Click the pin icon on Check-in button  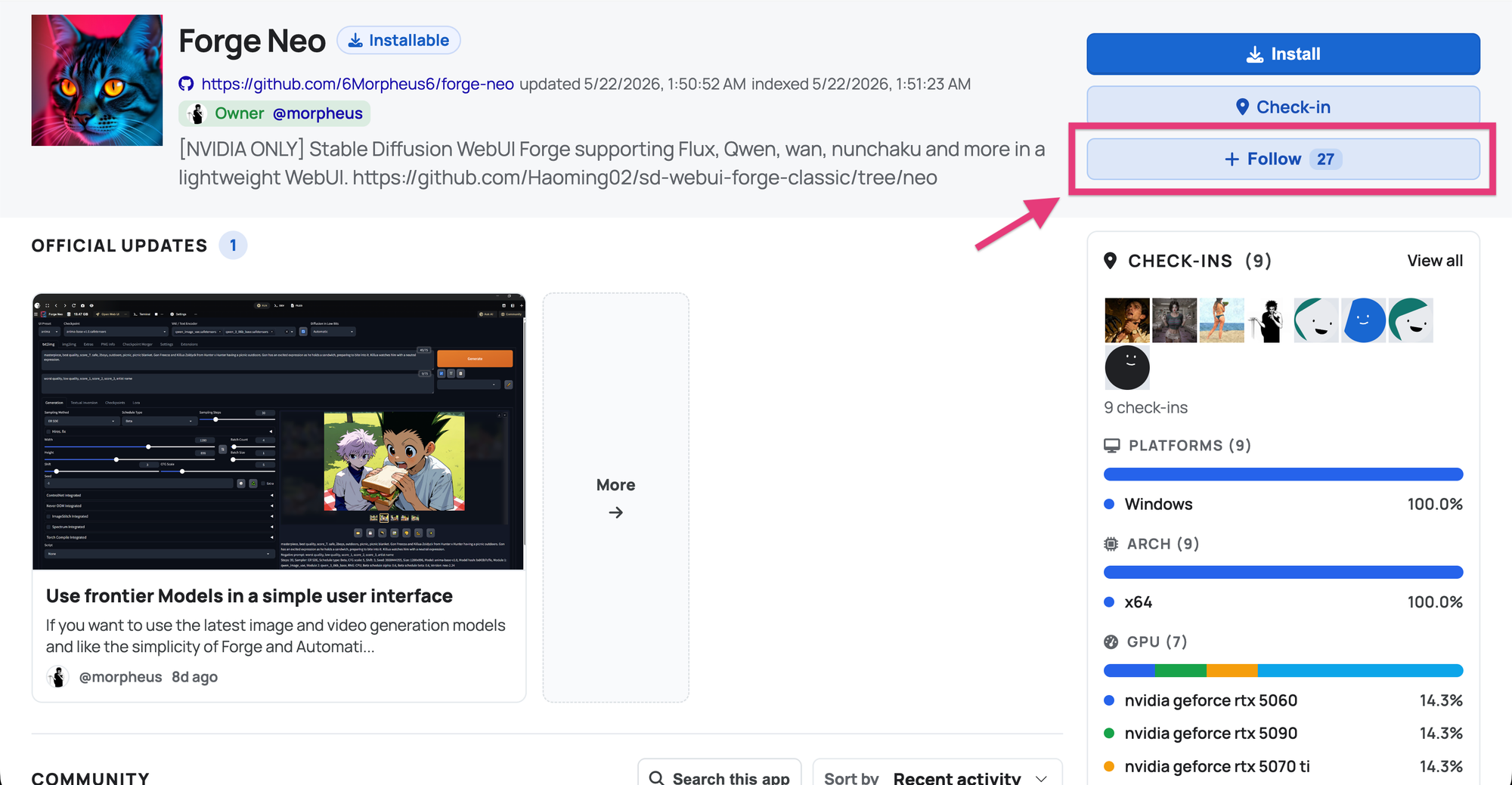tap(1242, 107)
